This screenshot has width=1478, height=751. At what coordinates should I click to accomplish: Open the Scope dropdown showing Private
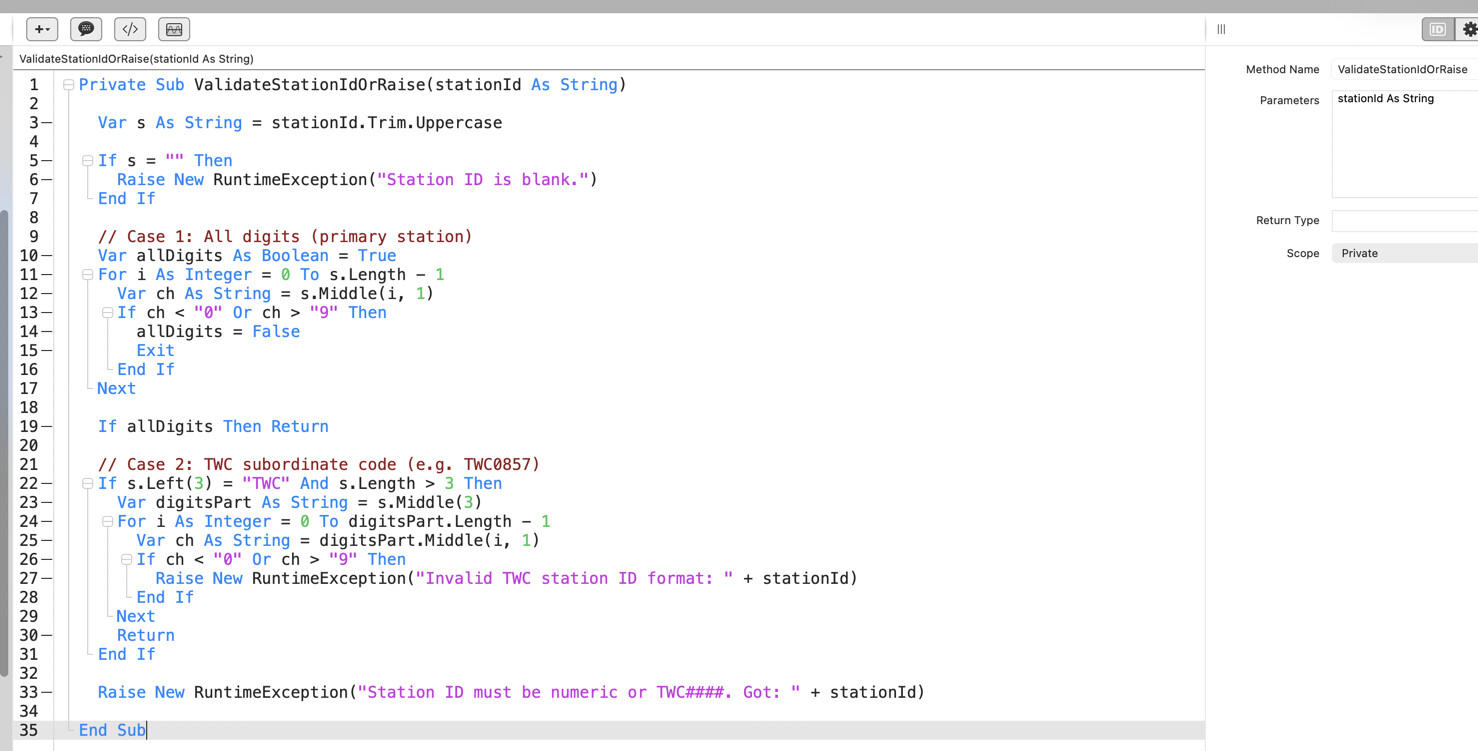pos(1404,253)
